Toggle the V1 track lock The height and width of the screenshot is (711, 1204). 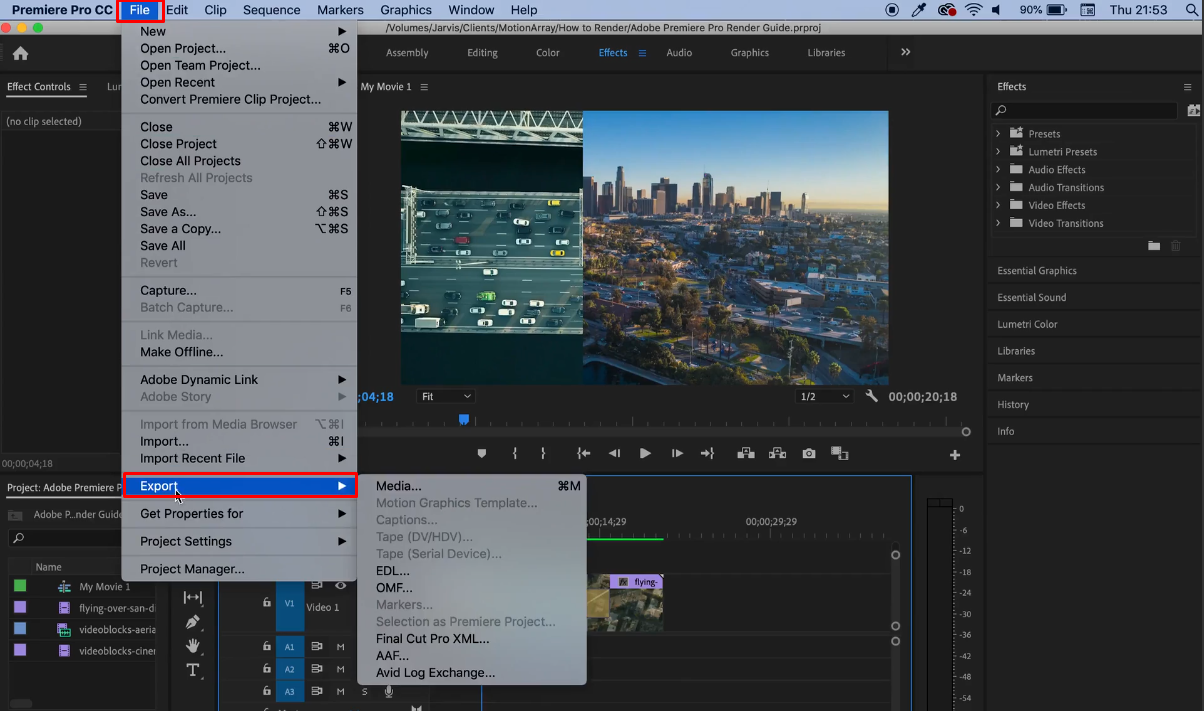[x=266, y=603]
